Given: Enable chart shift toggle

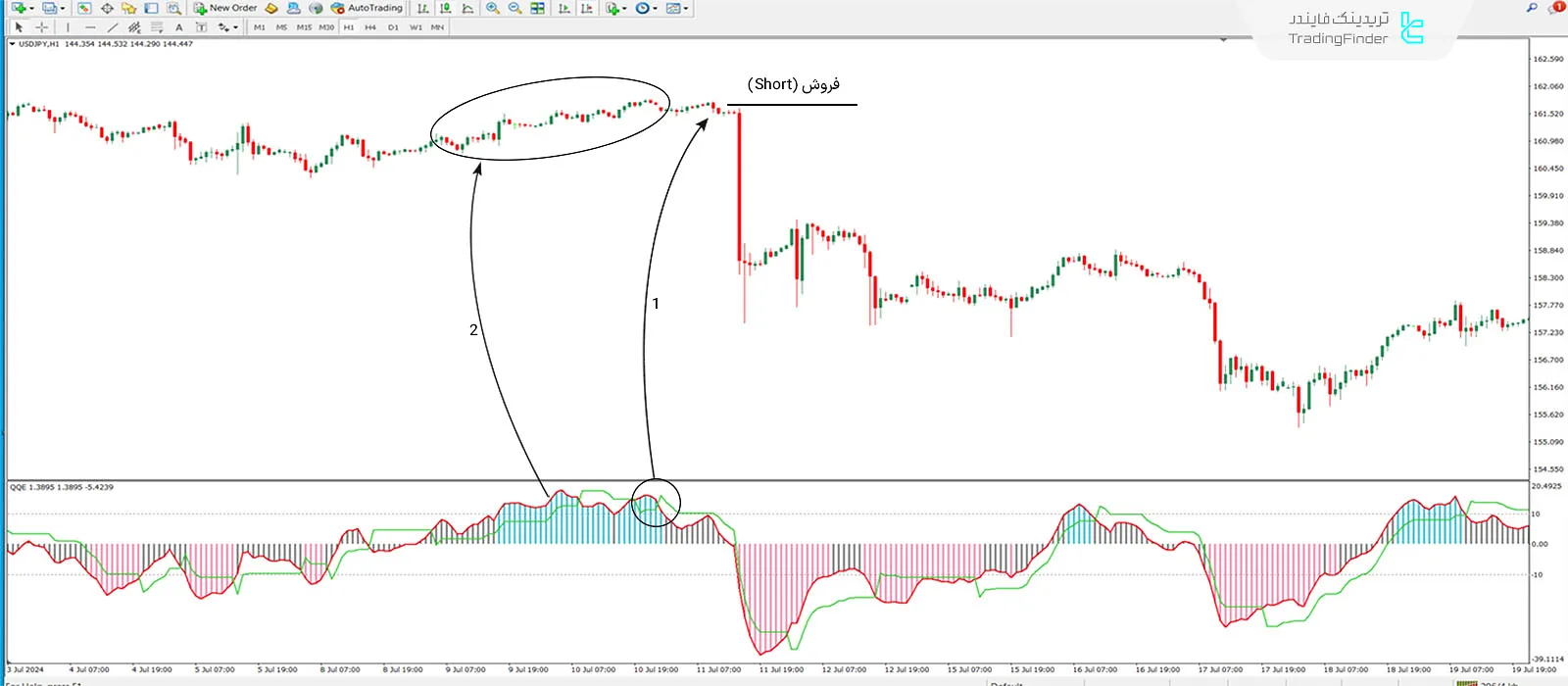Looking at the screenshot, I should coord(586,8).
